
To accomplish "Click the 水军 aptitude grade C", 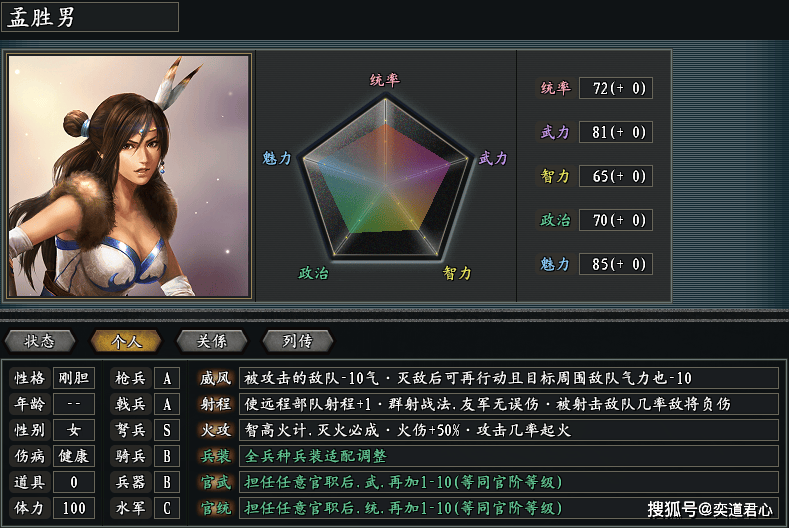I will [x=167, y=508].
